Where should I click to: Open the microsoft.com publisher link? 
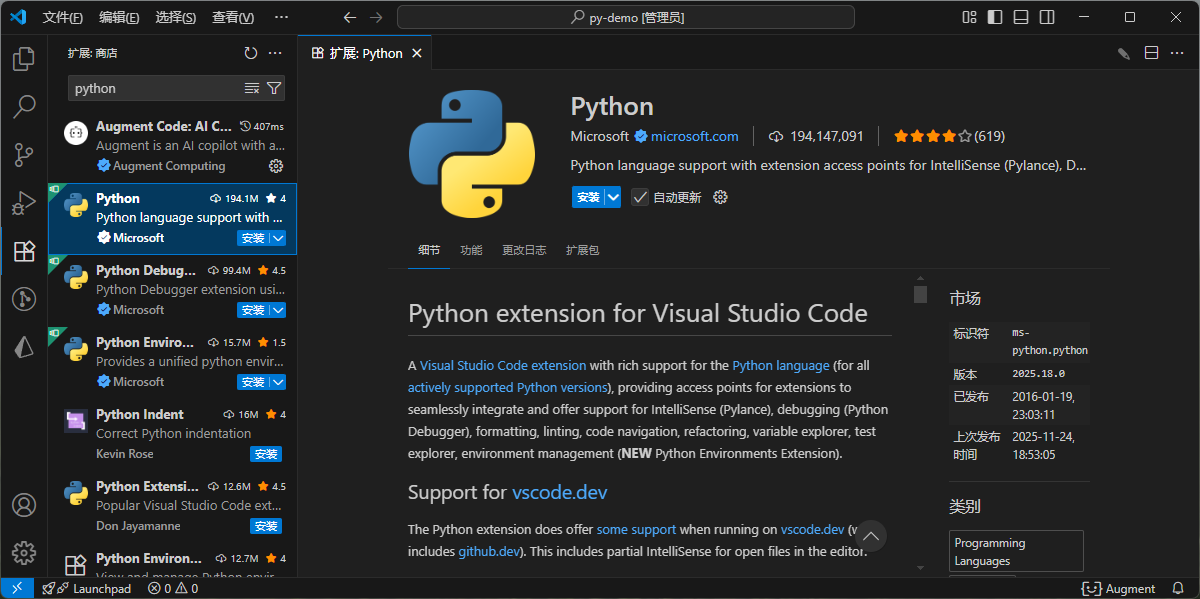tap(694, 136)
